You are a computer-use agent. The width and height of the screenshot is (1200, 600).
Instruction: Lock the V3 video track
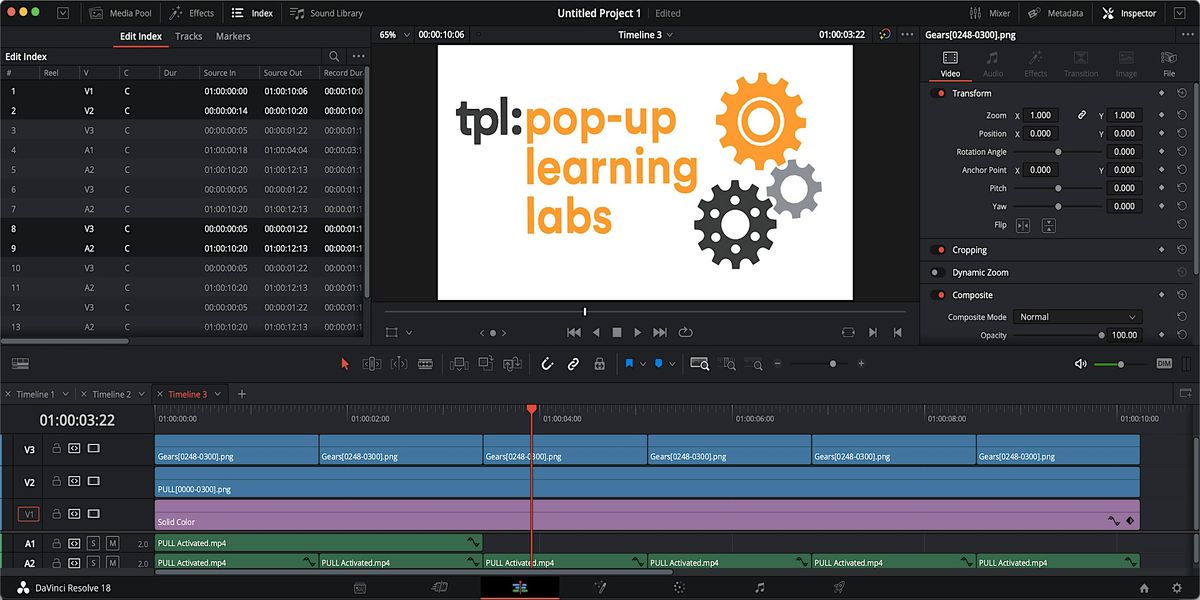[x=57, y=449]
